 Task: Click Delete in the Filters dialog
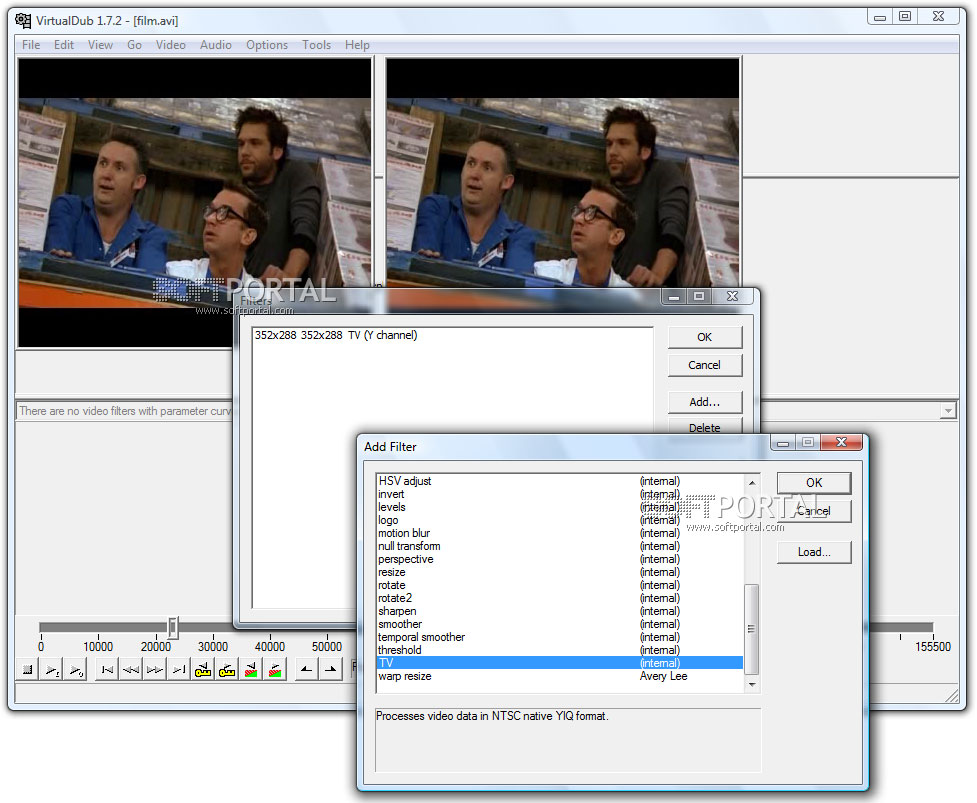705,427
